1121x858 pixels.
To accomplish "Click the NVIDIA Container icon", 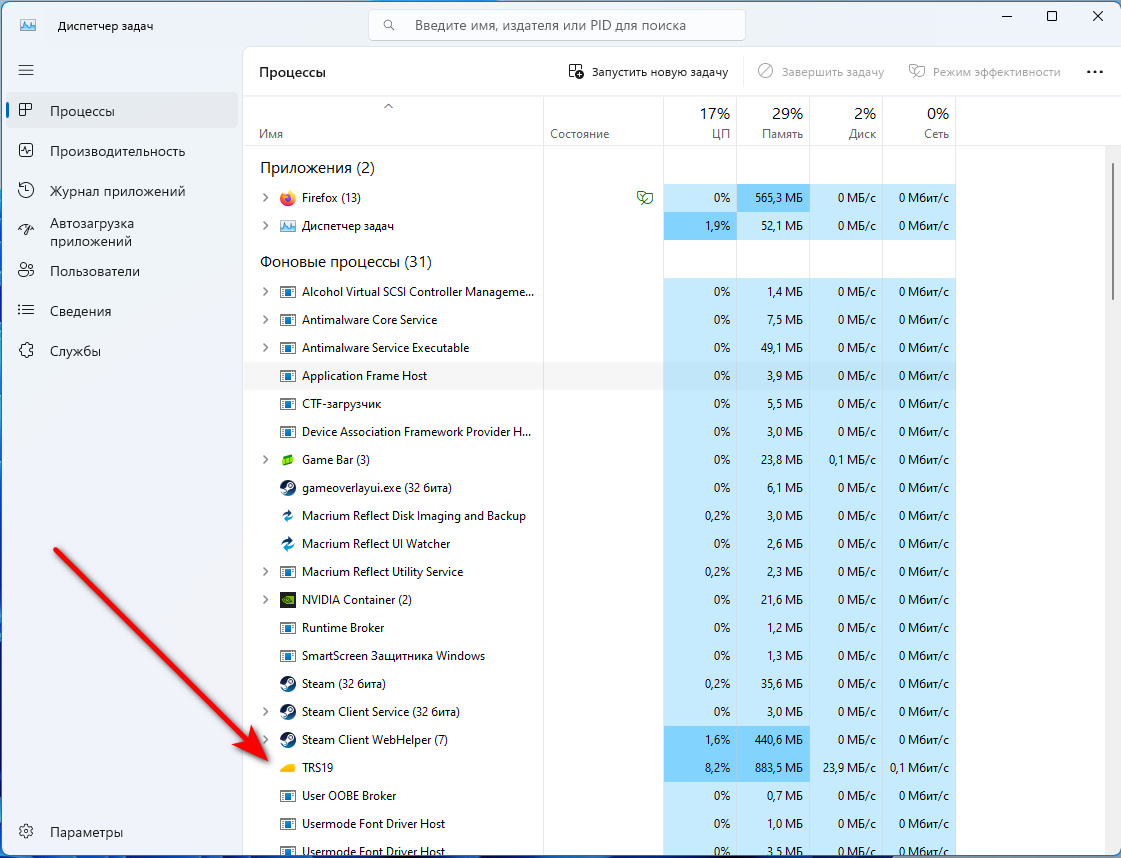I will click(287, 600).
